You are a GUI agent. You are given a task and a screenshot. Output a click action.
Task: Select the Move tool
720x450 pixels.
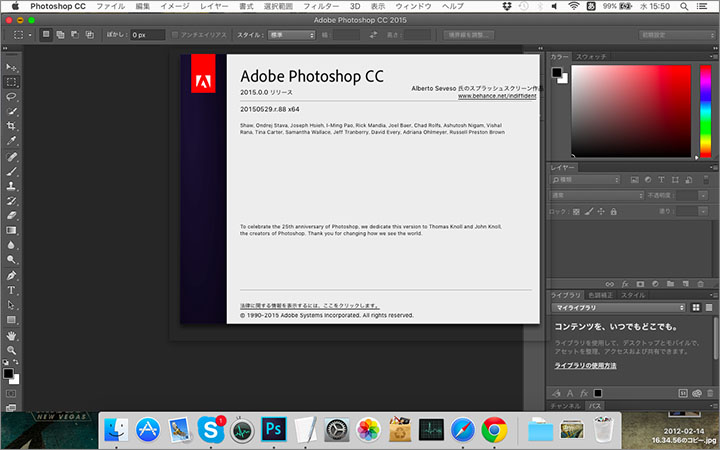tap(11, 68)
